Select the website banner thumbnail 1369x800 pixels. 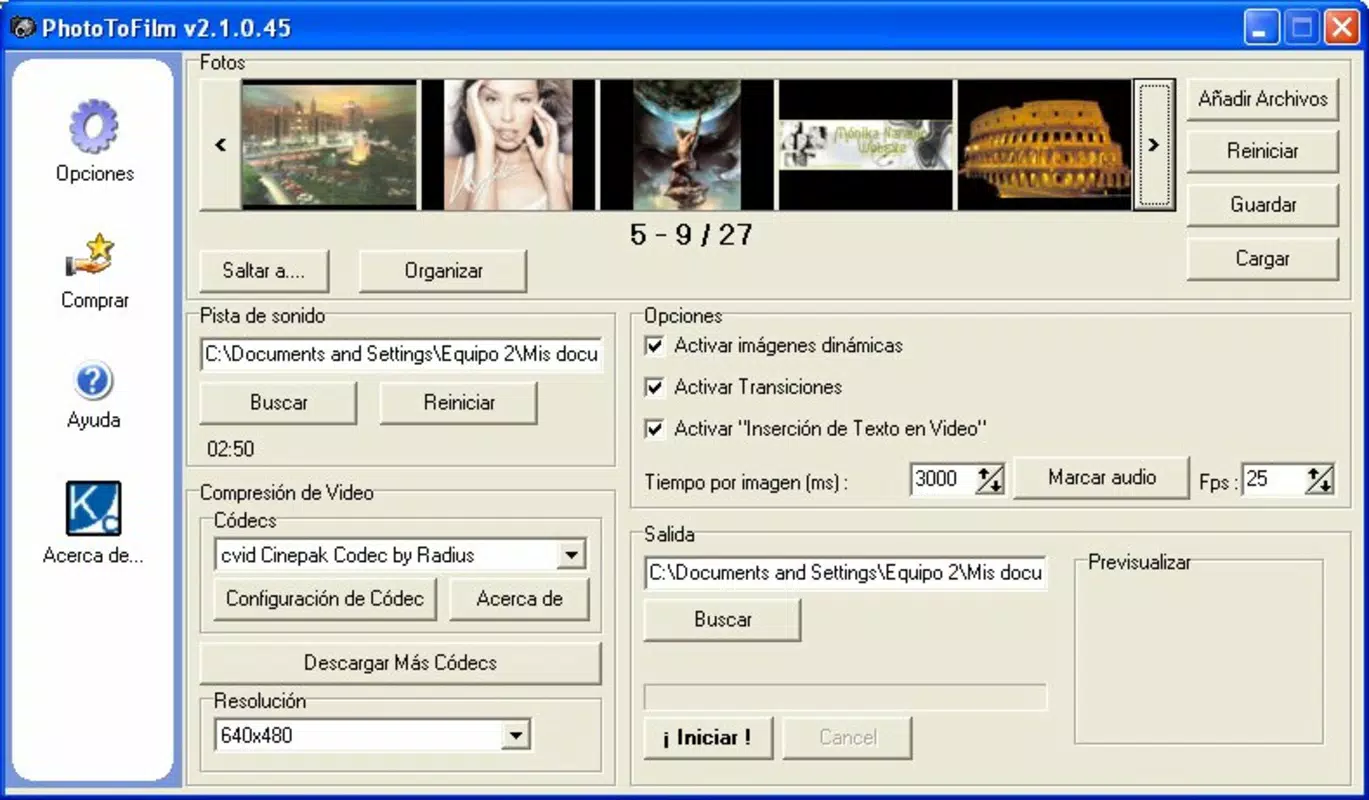click(866, 145)
